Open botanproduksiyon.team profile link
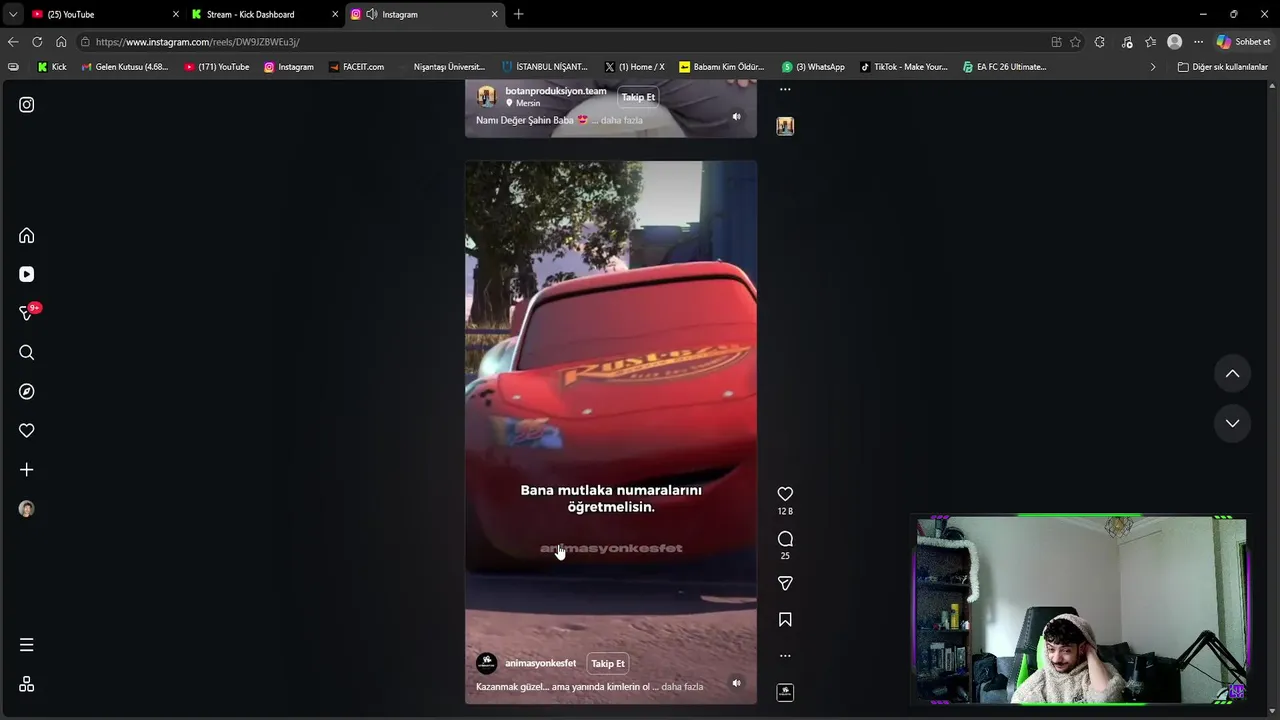Viewport: 1280px width, 720px height. [556, 91]
